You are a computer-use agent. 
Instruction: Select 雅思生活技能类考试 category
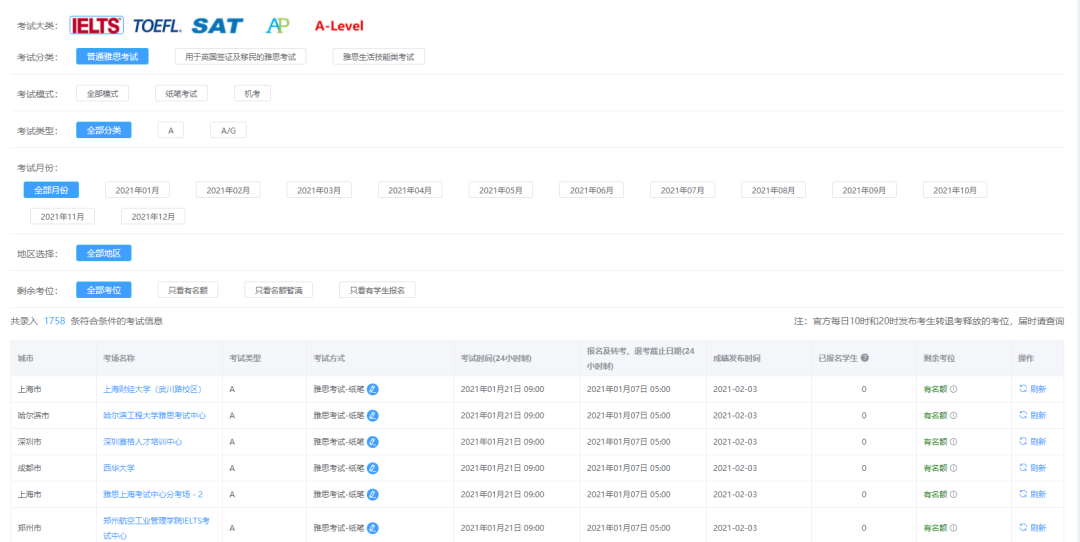click(x=378, y=56)
